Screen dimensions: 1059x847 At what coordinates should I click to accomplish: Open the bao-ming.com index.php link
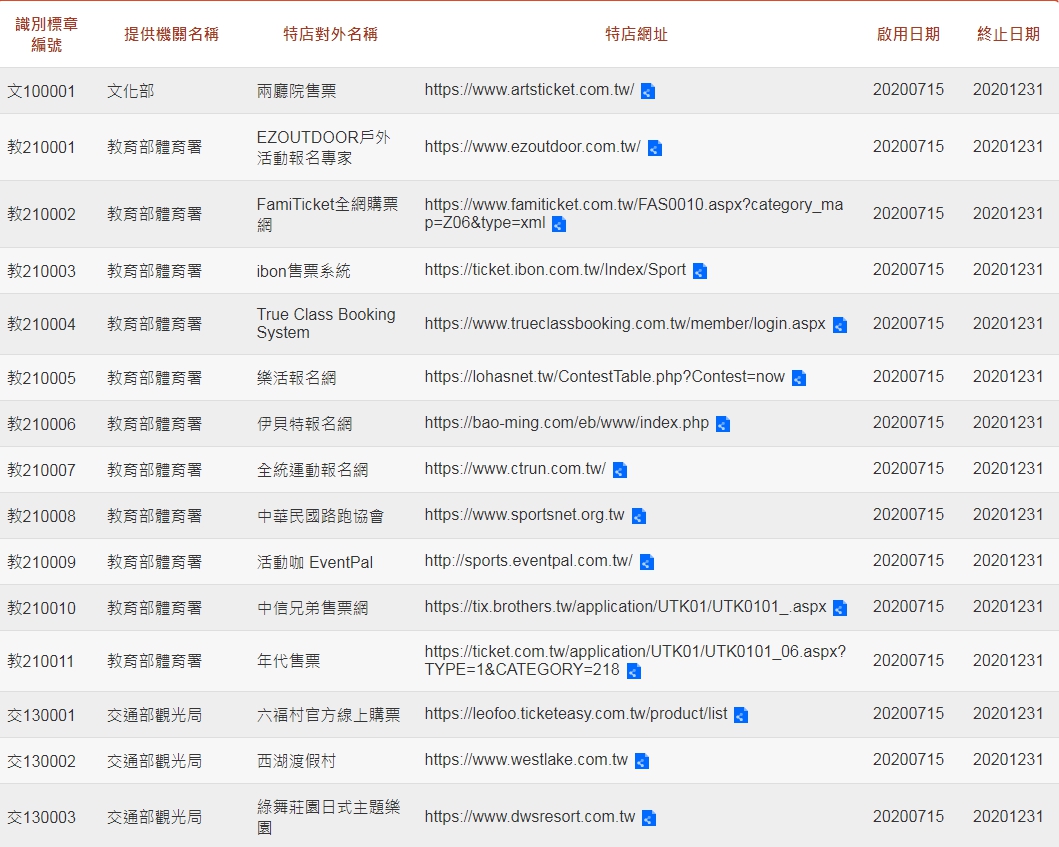pyautogui.click(x=567, y=423)
